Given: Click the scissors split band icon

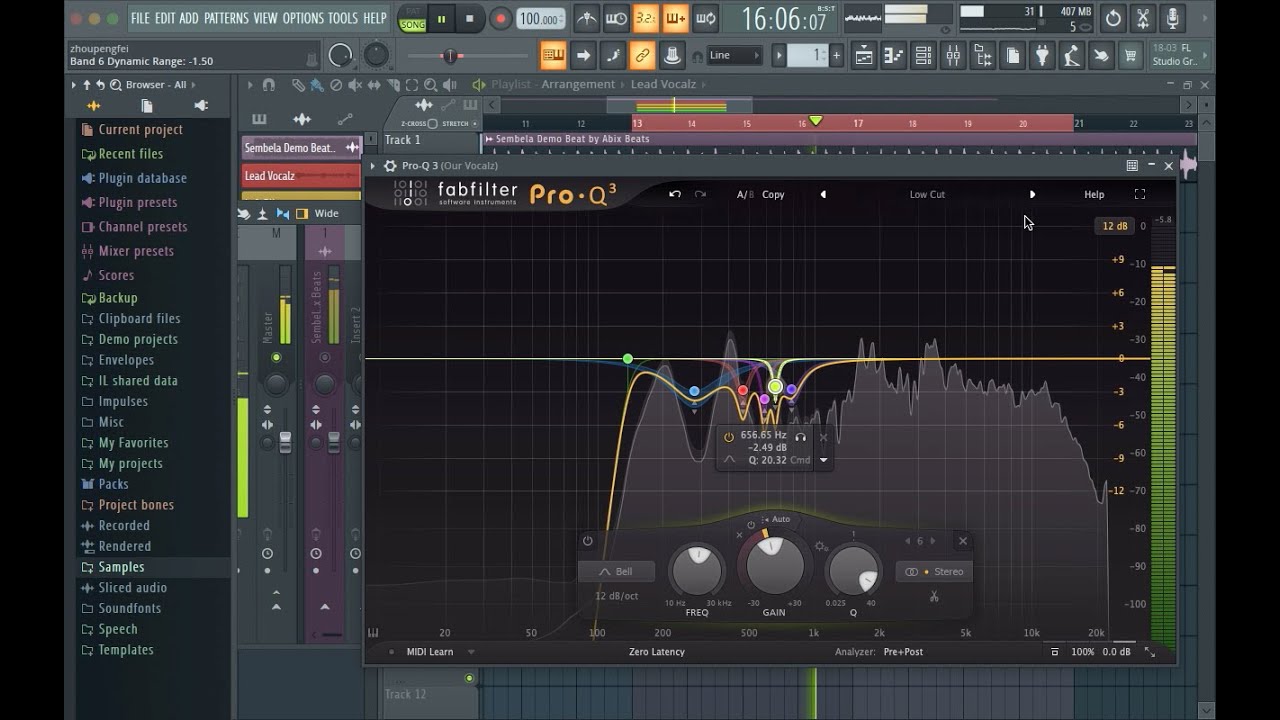Looking at the screenshot, I should (934, 597).
